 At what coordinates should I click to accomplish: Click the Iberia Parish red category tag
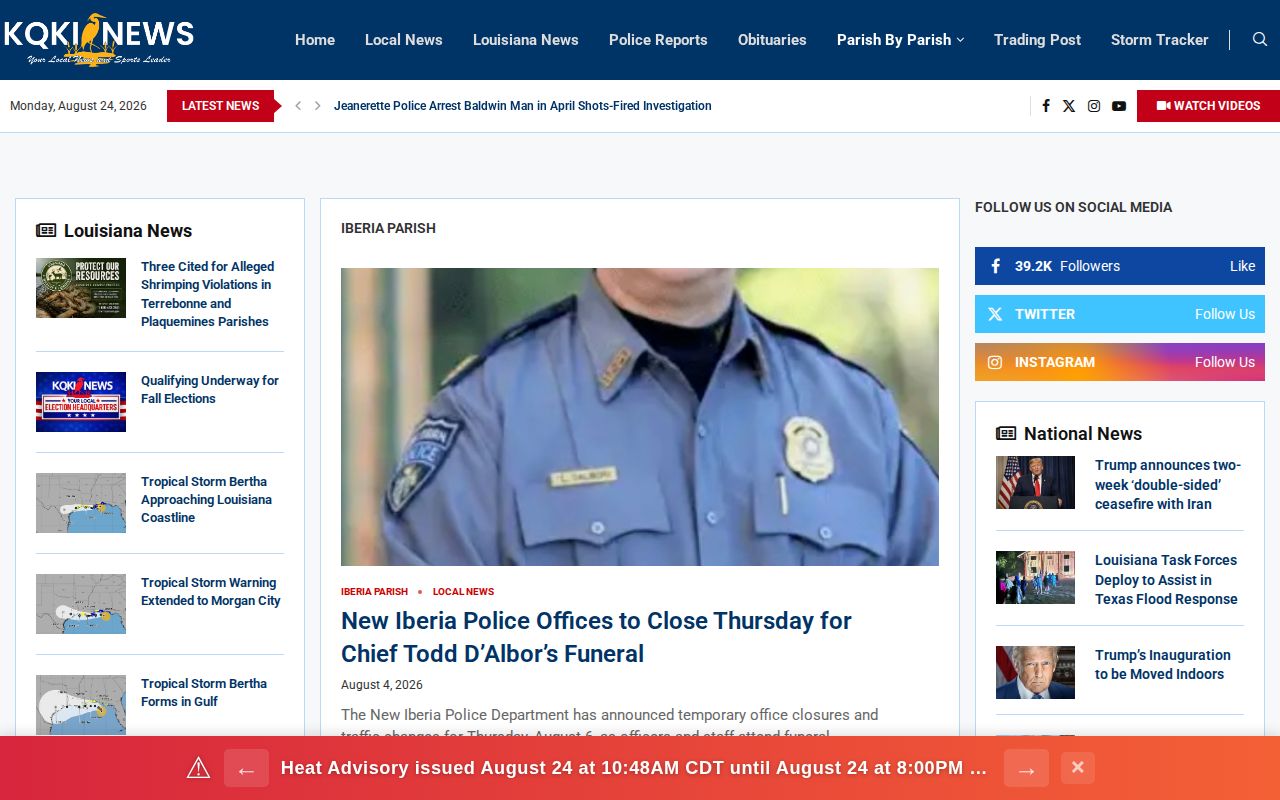374,592
